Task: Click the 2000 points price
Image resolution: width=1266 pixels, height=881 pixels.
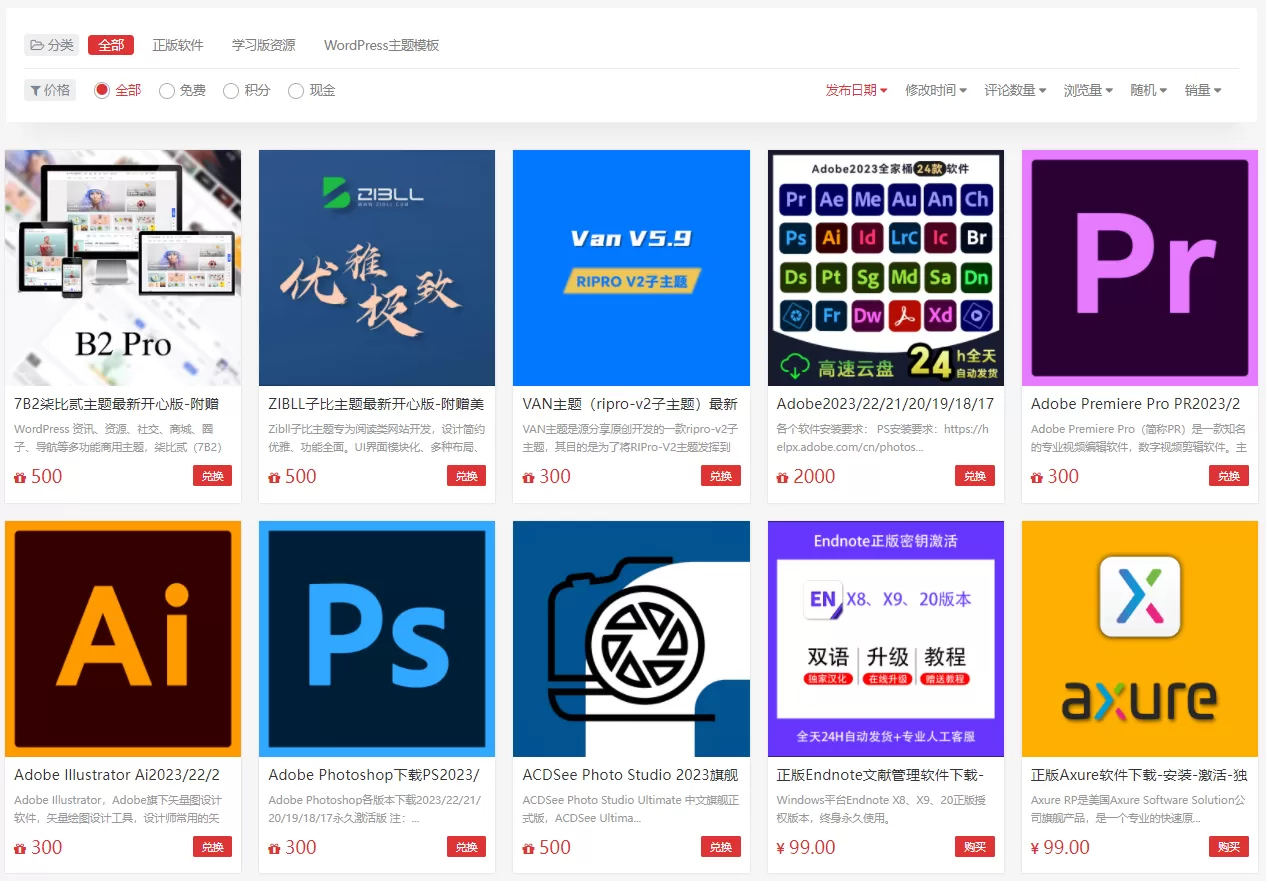Action: pos(806,477)
